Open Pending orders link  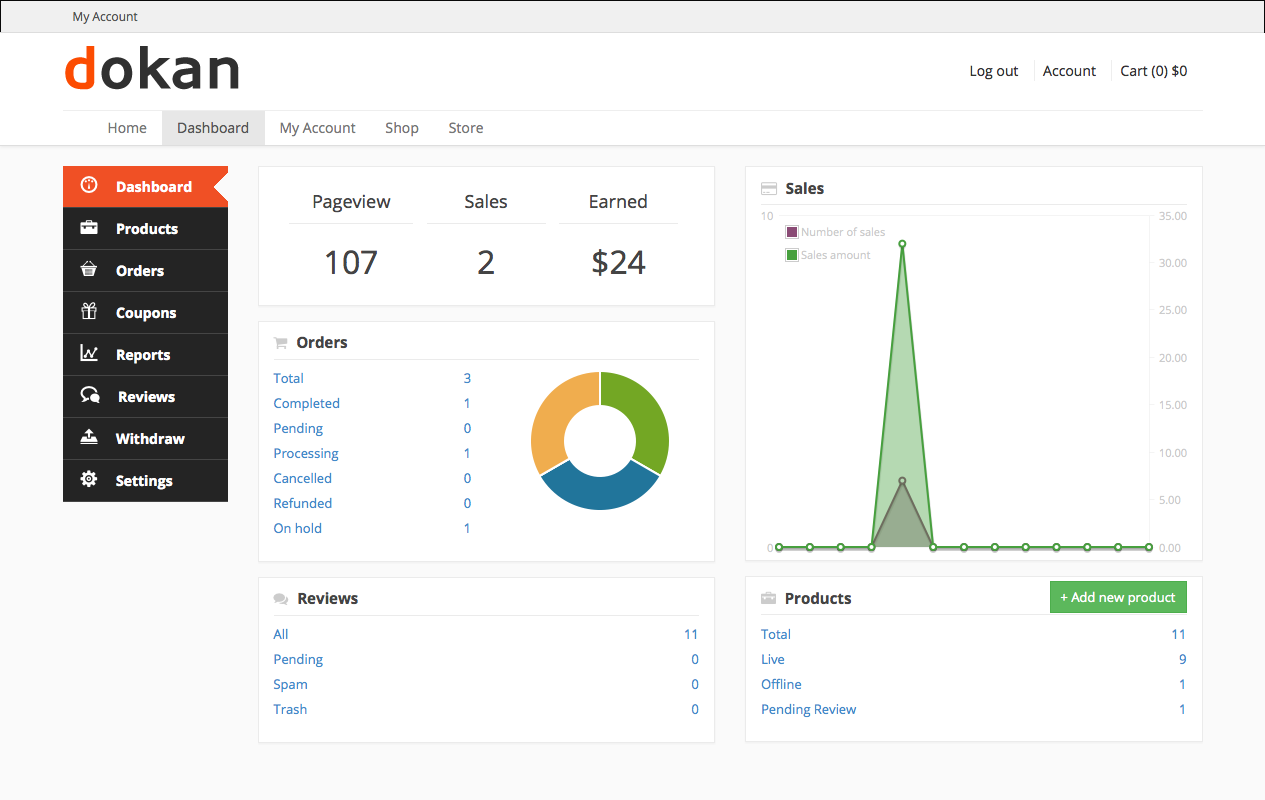298,428
